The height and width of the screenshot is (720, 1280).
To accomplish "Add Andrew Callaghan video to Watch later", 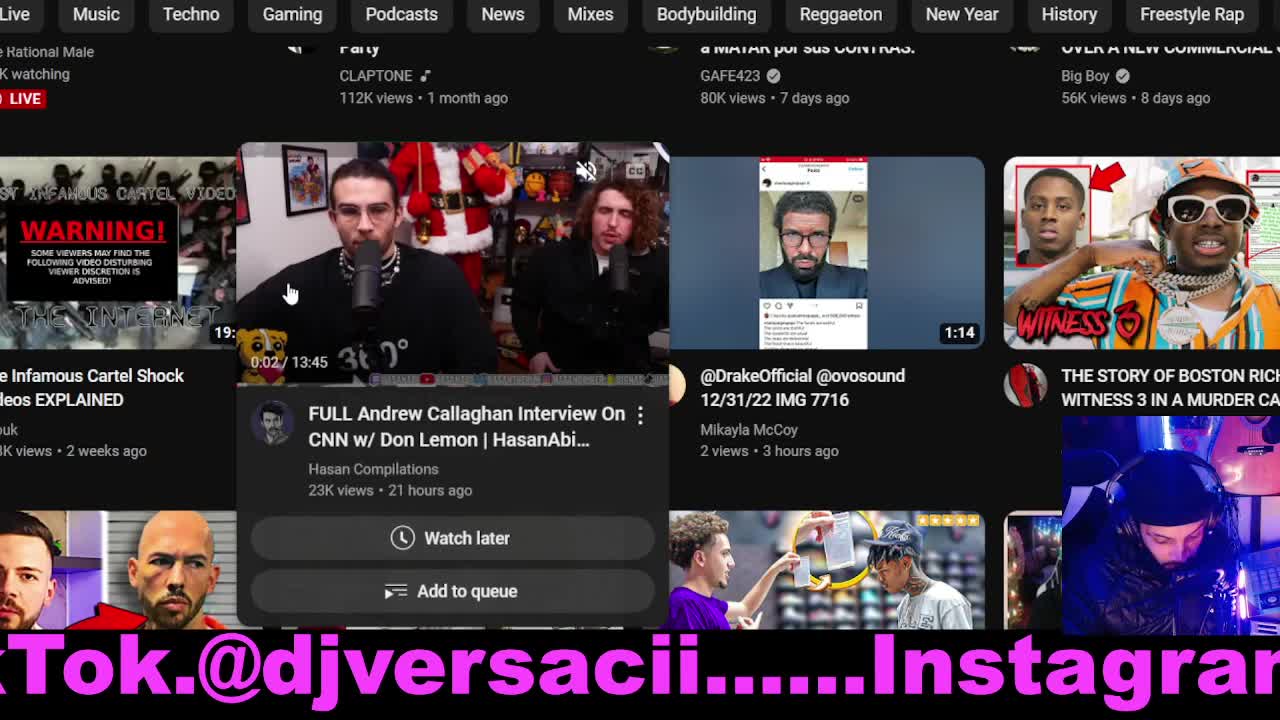I will tap(452, 538).
